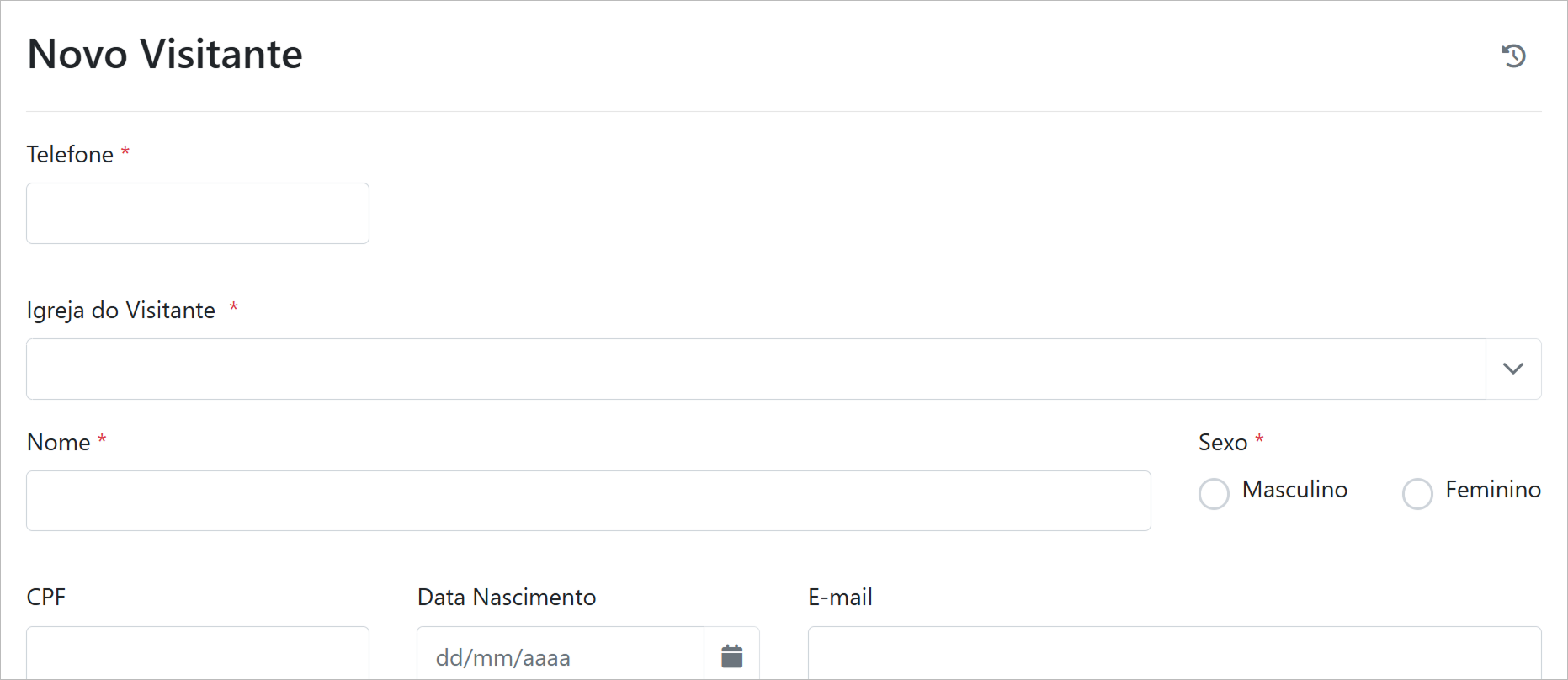1568x680 pixels.
Task: Click into the Nome text field
Action: click(588, 501)
